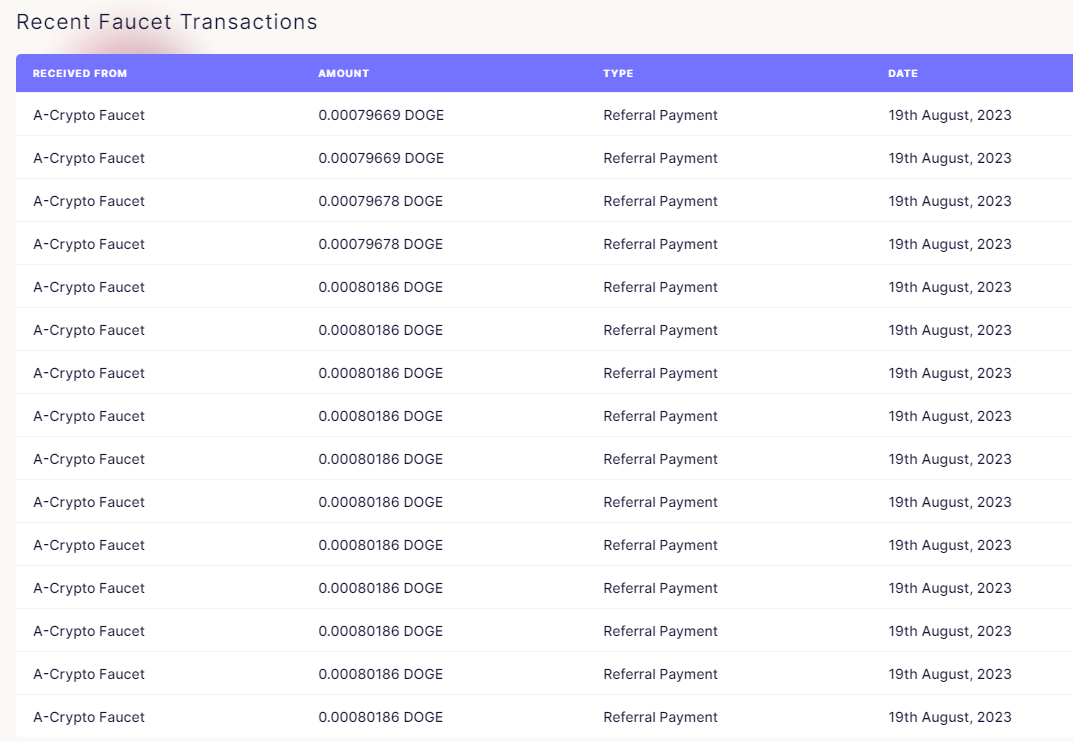Screen dimensions: 1073x742
Task: Click the date in the first 0.00080186 row
Action: pos(950,287)
